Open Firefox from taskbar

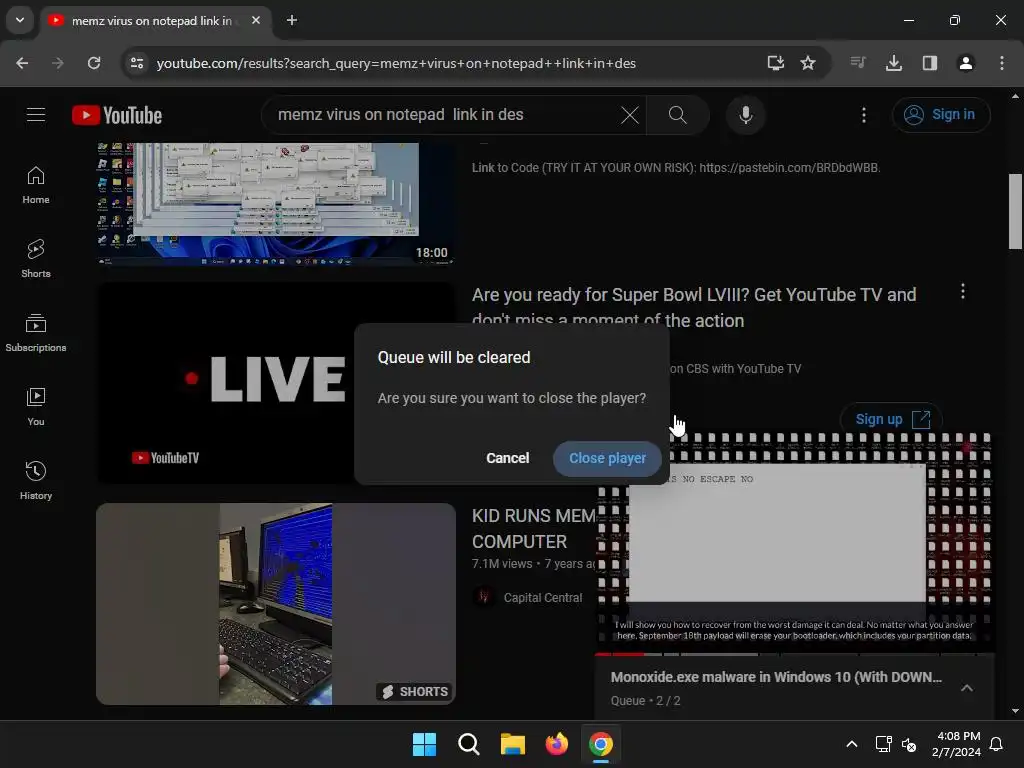(556, 744)
